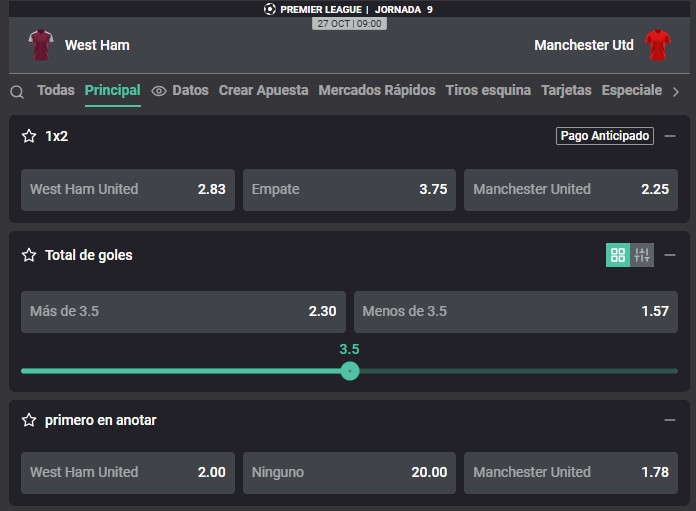
Task: Click the West Ham jersey icon
Action: pyautogui.click(x=41, y=45)
